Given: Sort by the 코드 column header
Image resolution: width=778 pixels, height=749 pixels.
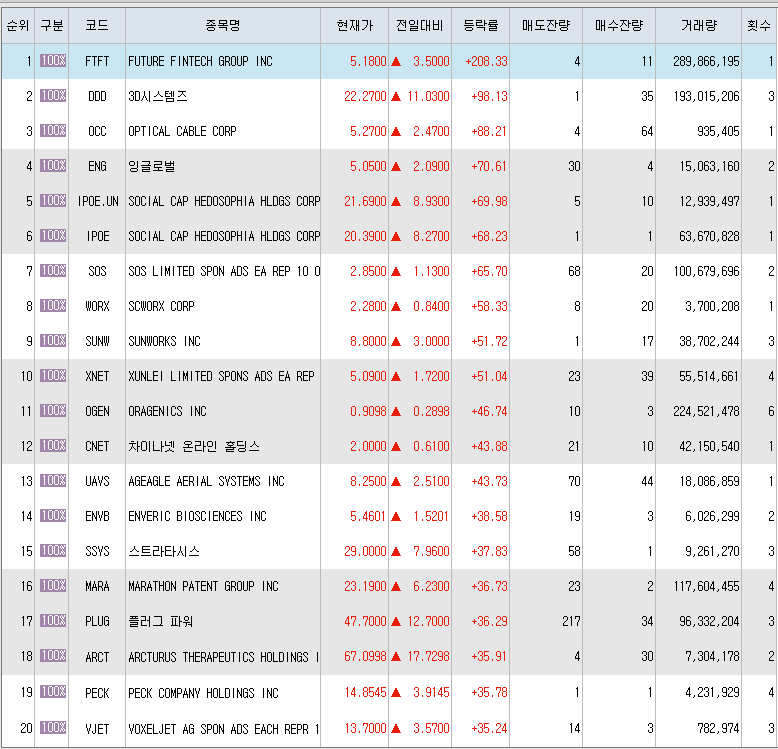Looking at the screenshot, I should [x=97, y=25].
